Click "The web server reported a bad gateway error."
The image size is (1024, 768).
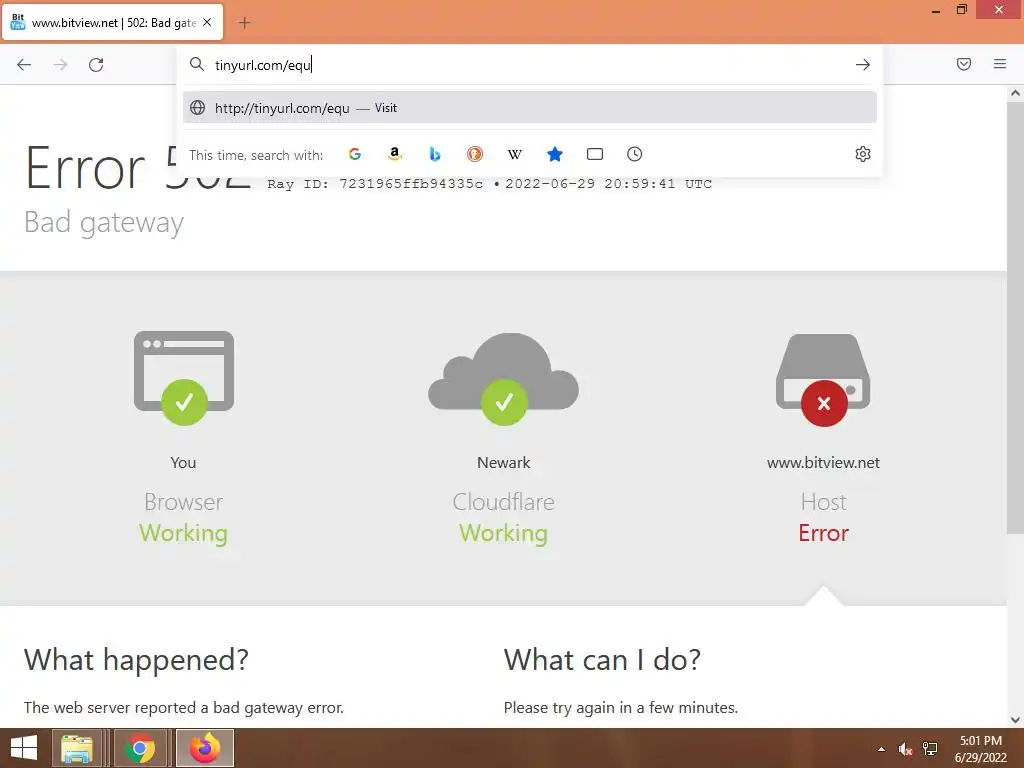tap(184, 707)
